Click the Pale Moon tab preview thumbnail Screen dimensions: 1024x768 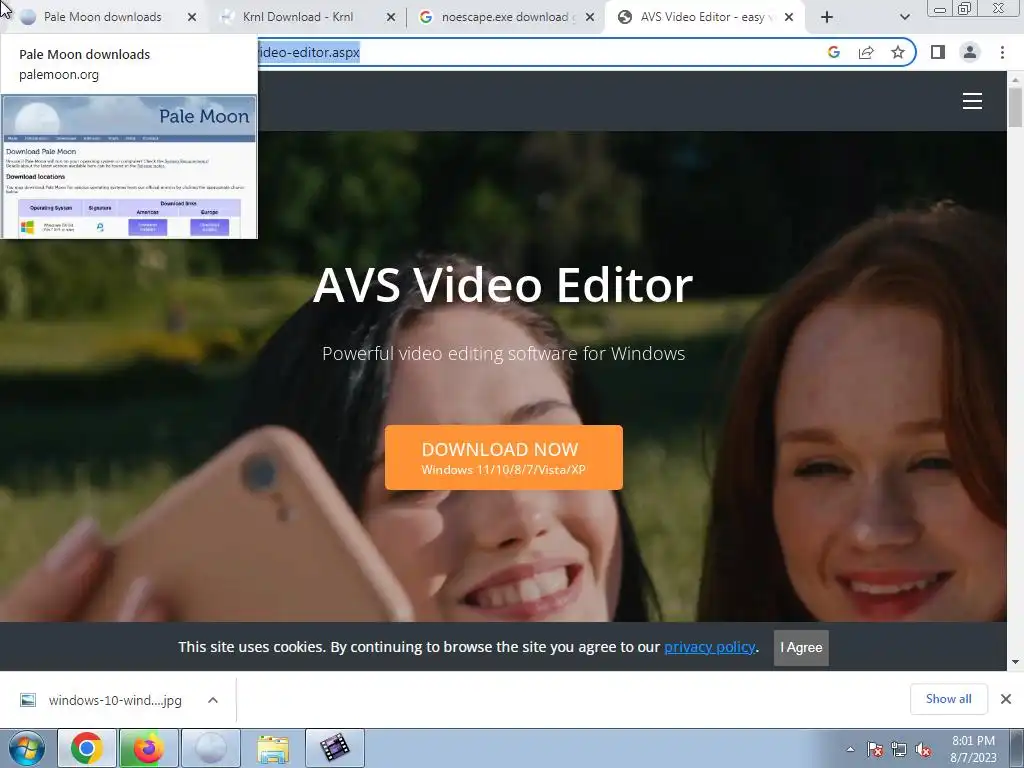(129, 167)
